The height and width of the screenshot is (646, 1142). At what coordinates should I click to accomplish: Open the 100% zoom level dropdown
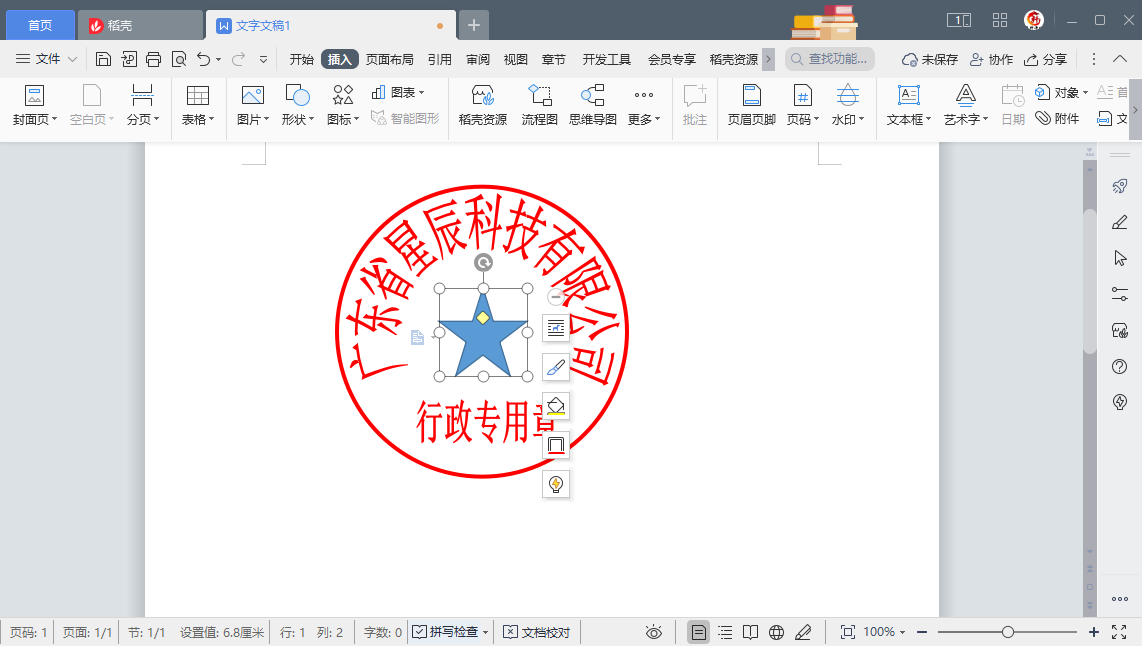pyautogui.click(x=884, y=632)
